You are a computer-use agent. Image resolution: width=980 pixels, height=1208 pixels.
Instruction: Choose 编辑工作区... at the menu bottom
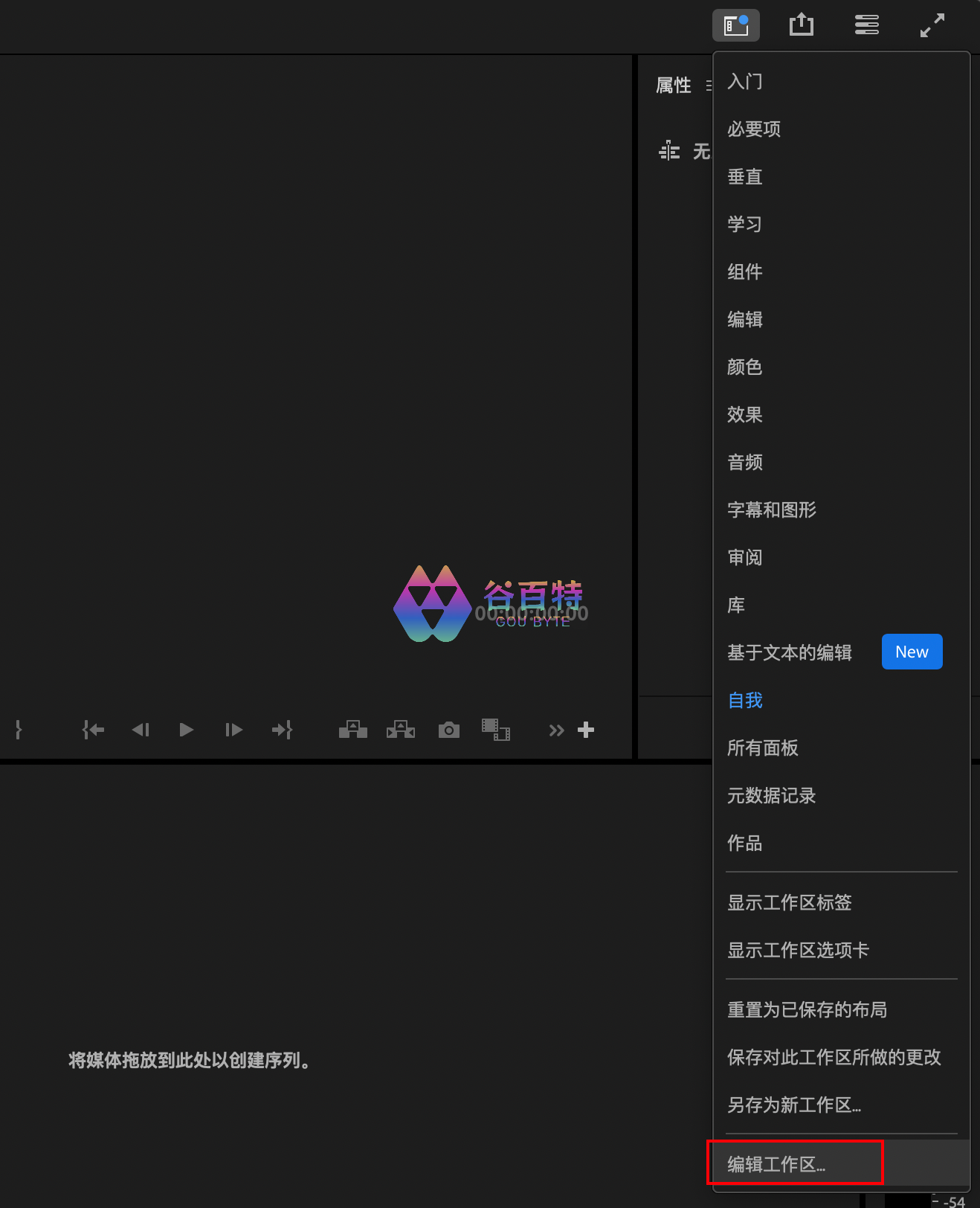tap(776, 1164)
